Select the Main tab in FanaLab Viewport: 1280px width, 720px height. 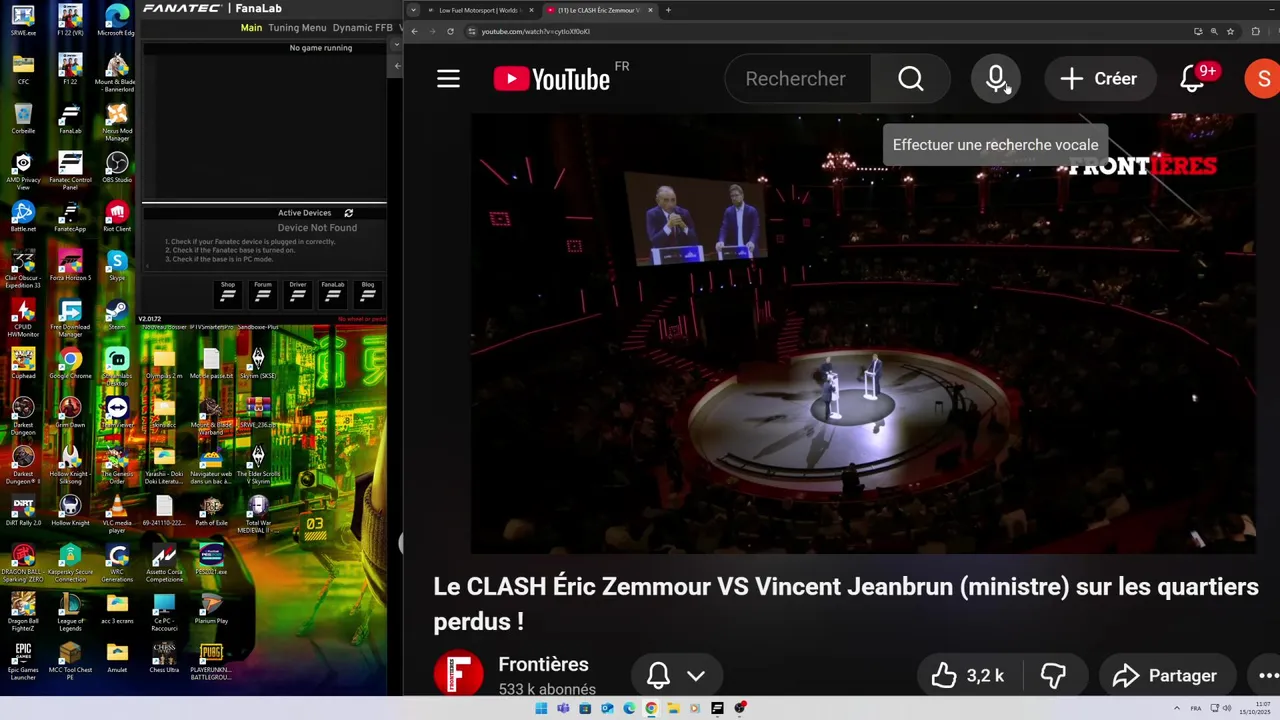click(x=251, y=28)
